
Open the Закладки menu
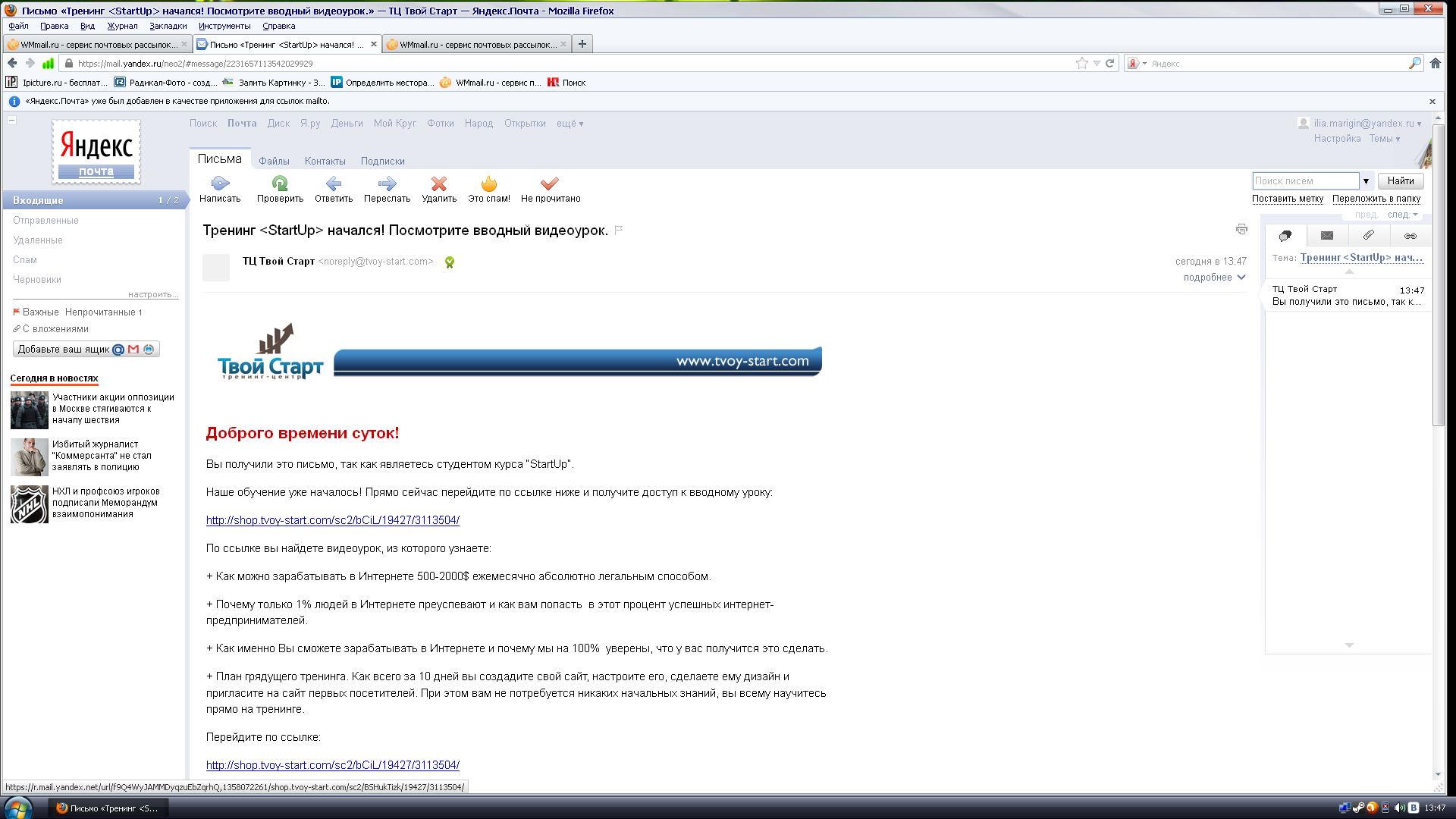point(168,26)
